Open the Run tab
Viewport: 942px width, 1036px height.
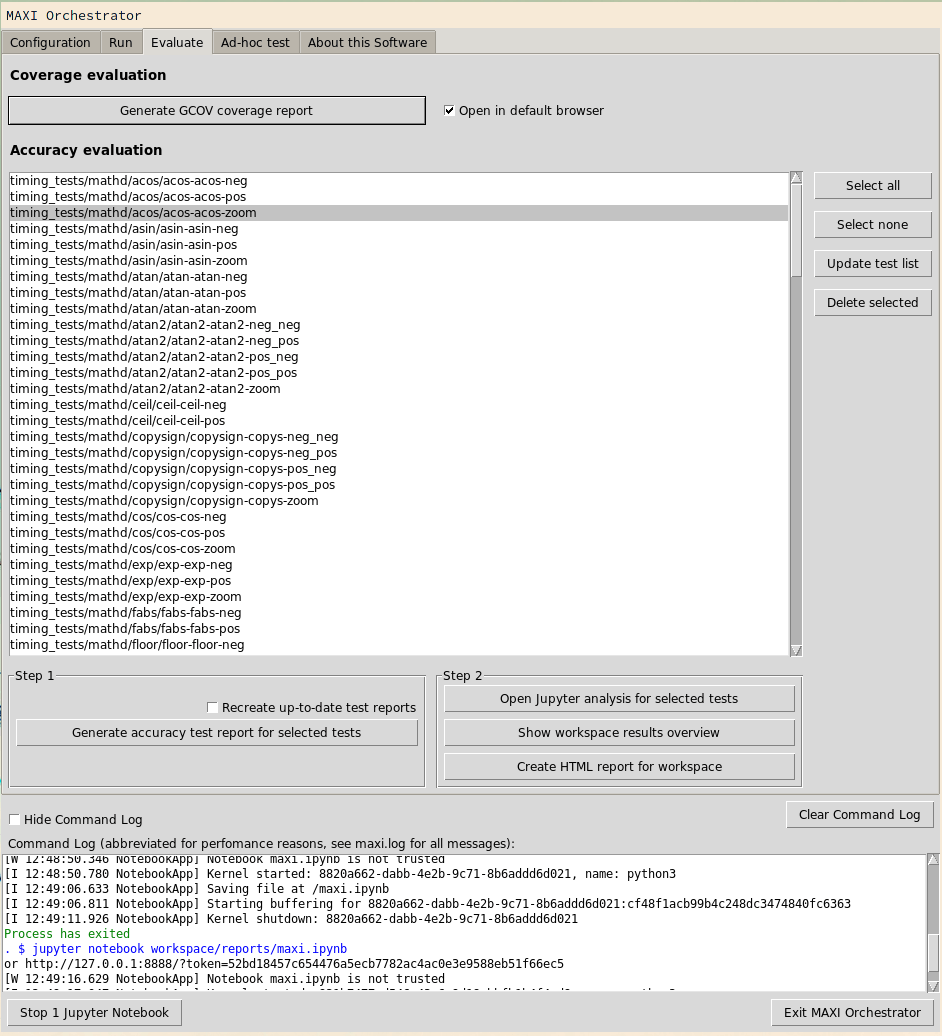(121, 42)
